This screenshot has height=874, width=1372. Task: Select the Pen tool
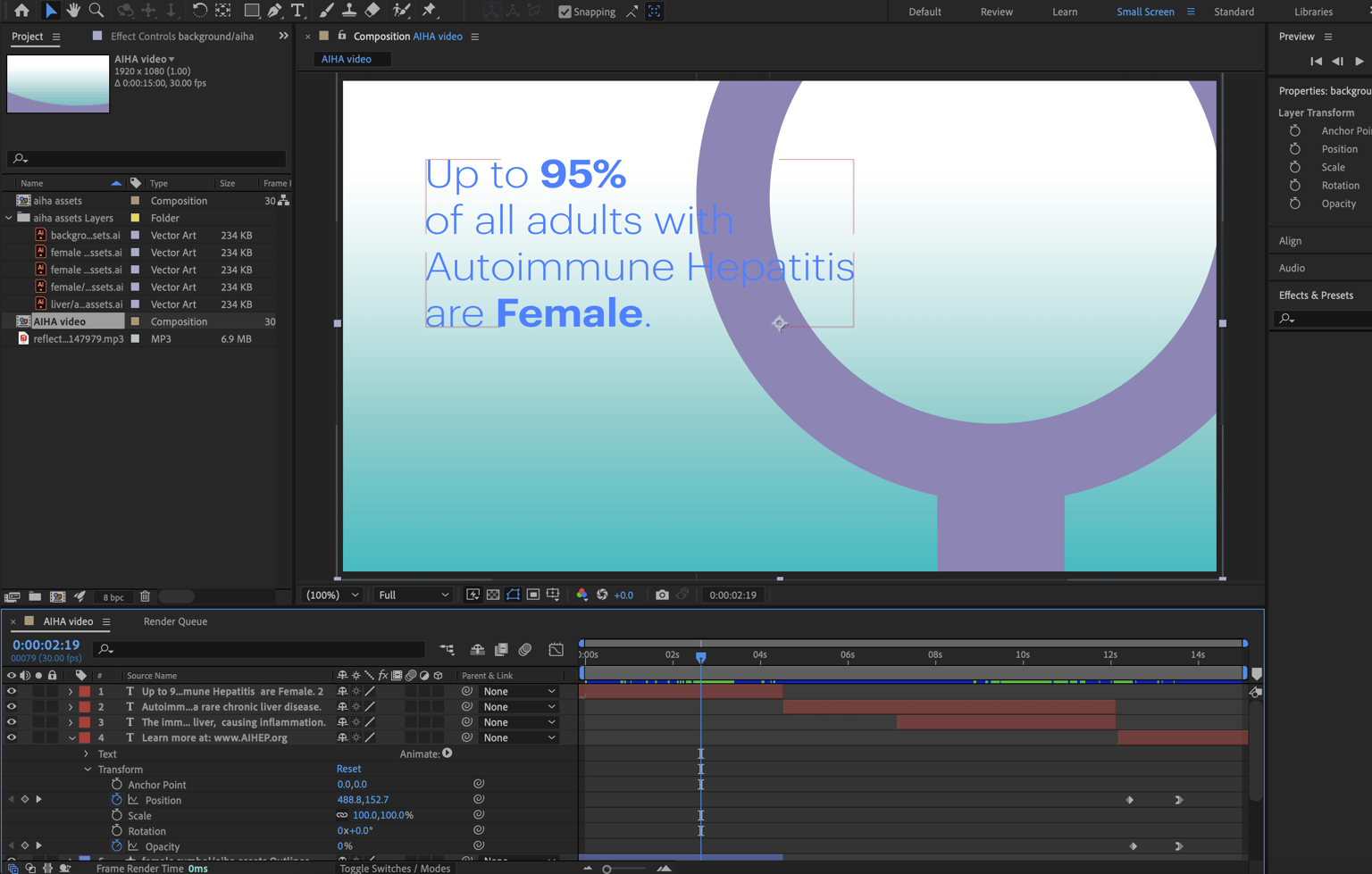pyautogui.click(x=275, y=11)
